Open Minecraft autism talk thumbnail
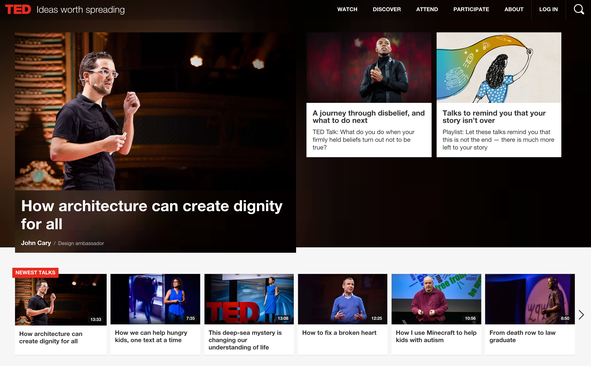The width and height of the screenshot is (591, 366). [x=436, y=299]
